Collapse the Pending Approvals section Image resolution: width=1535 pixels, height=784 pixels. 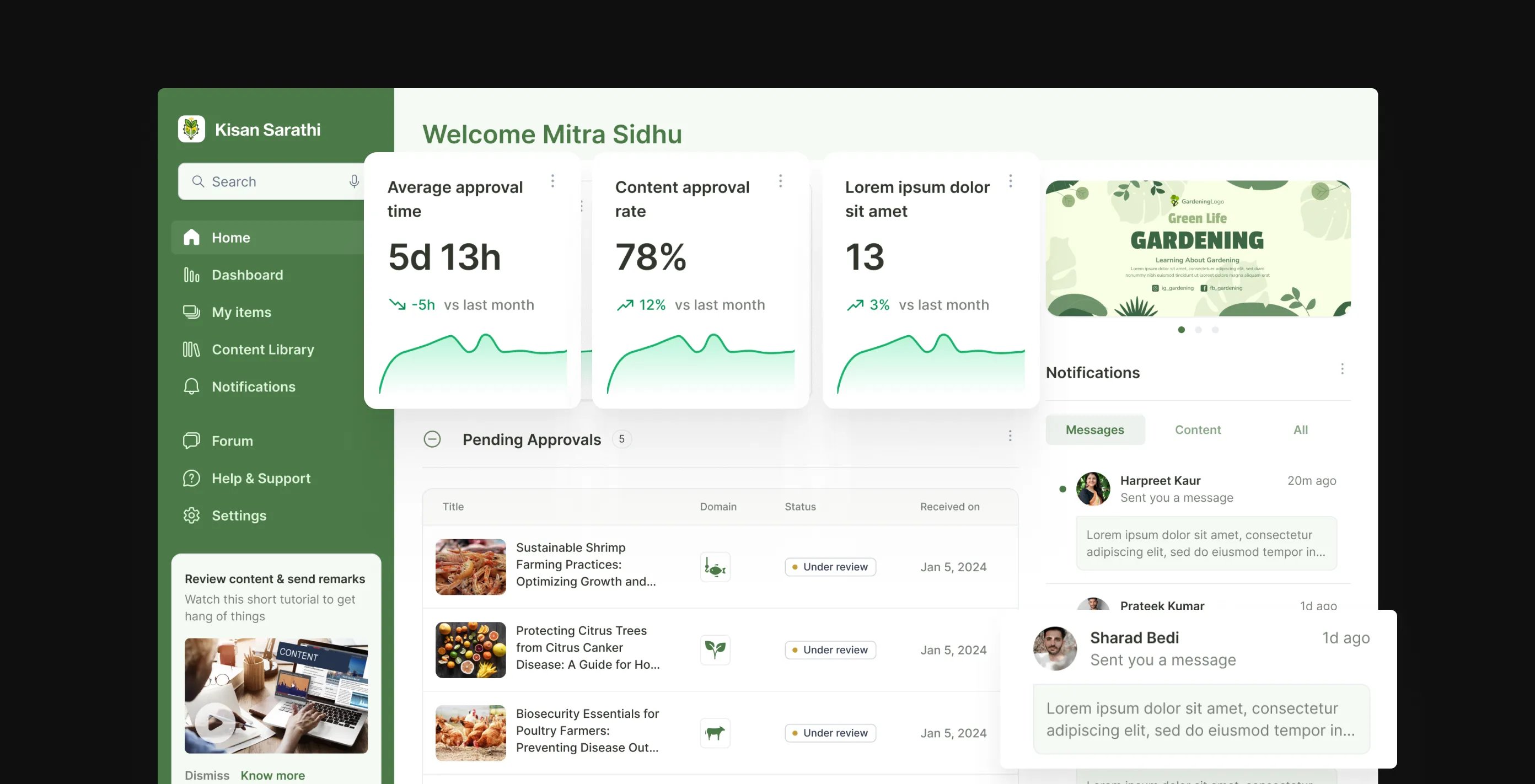(432, 439)
